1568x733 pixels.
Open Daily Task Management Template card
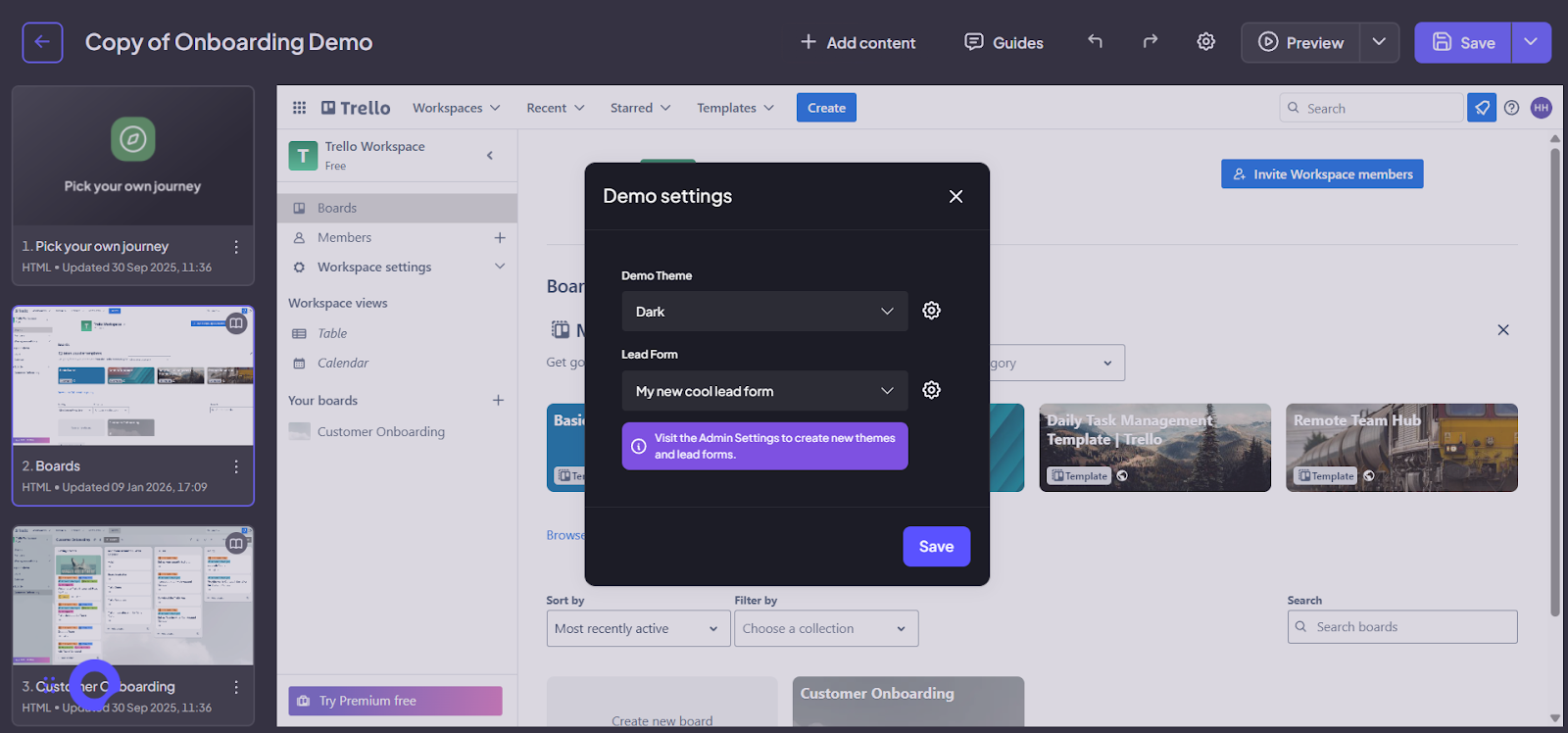1155,448
